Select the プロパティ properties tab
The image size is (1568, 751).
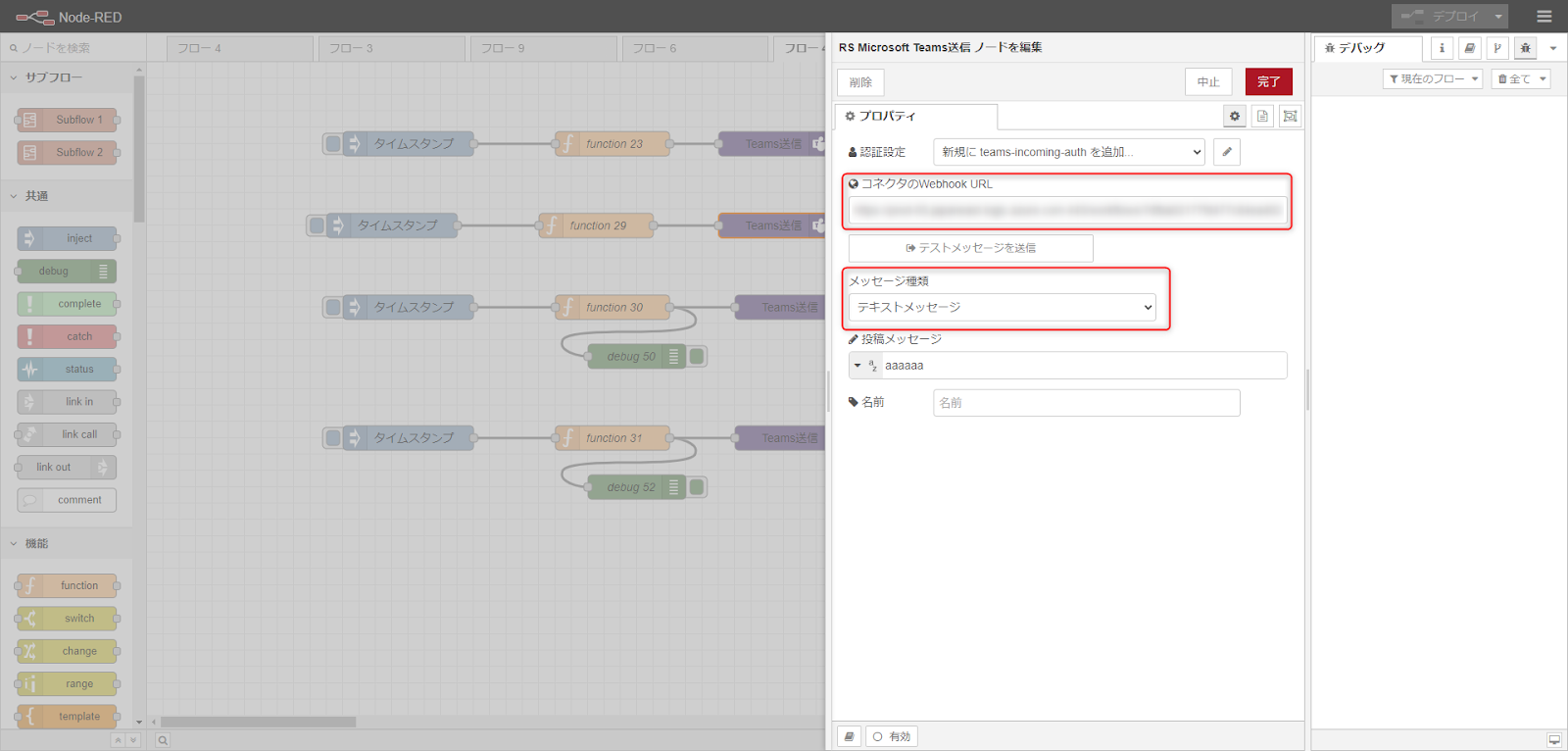tap(916, 116)
